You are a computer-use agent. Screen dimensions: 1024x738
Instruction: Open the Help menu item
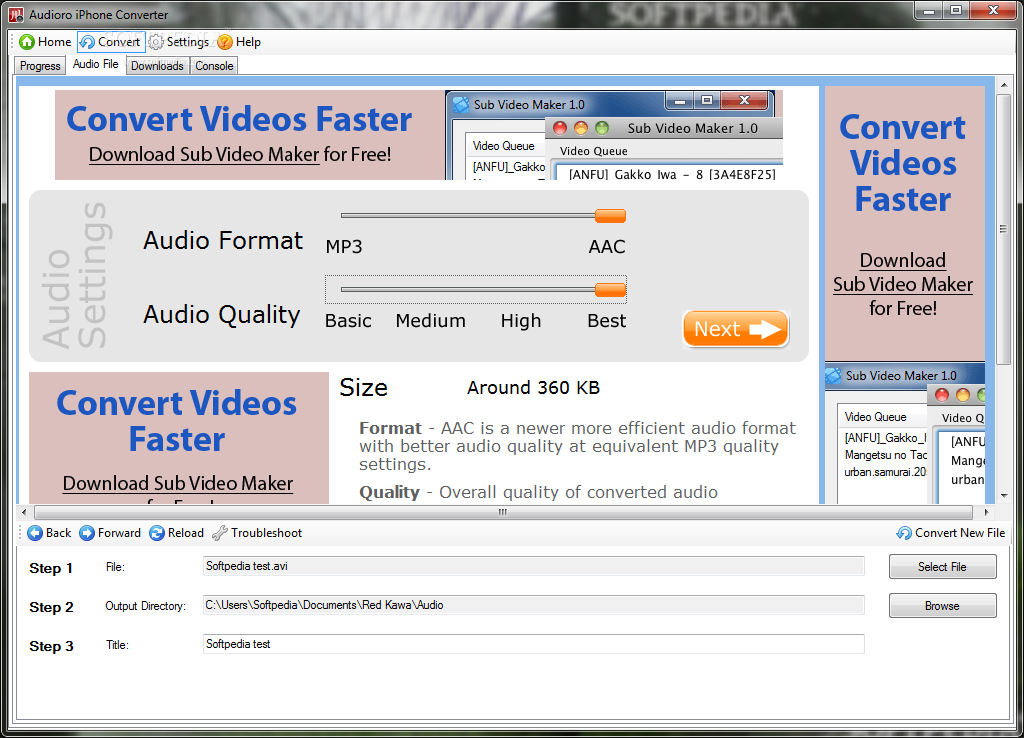click(x=239, y=42)
